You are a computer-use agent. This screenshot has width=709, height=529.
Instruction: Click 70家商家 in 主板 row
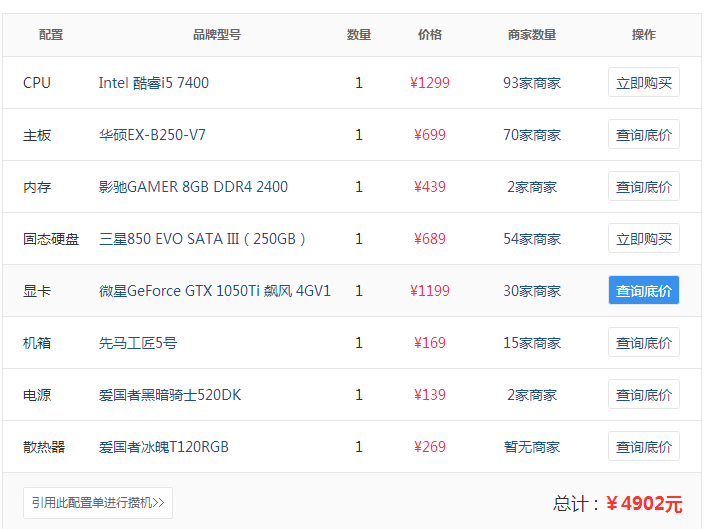(x=532, y=135)
